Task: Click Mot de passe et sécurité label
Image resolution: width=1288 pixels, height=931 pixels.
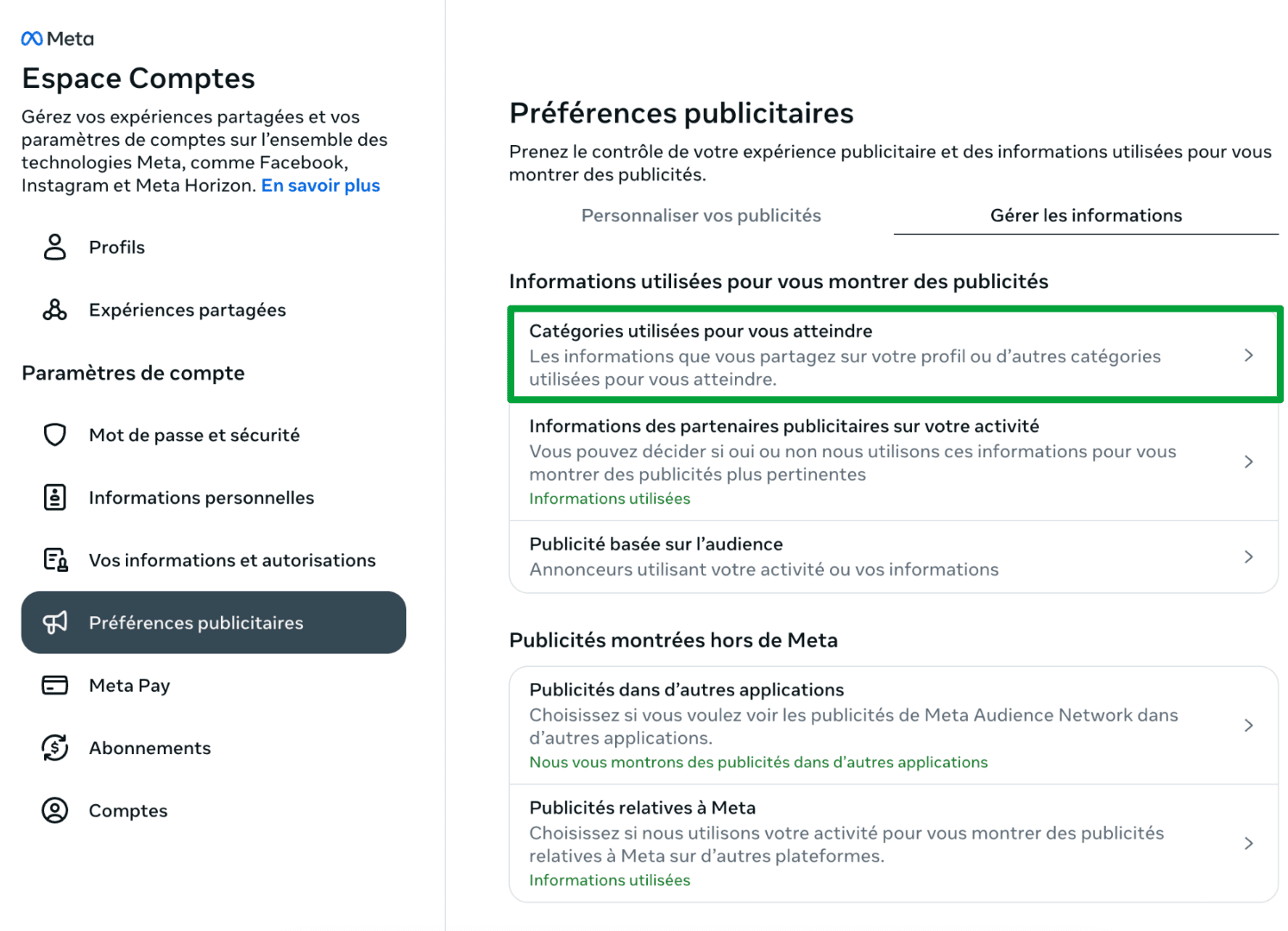Action: (194, 435)
